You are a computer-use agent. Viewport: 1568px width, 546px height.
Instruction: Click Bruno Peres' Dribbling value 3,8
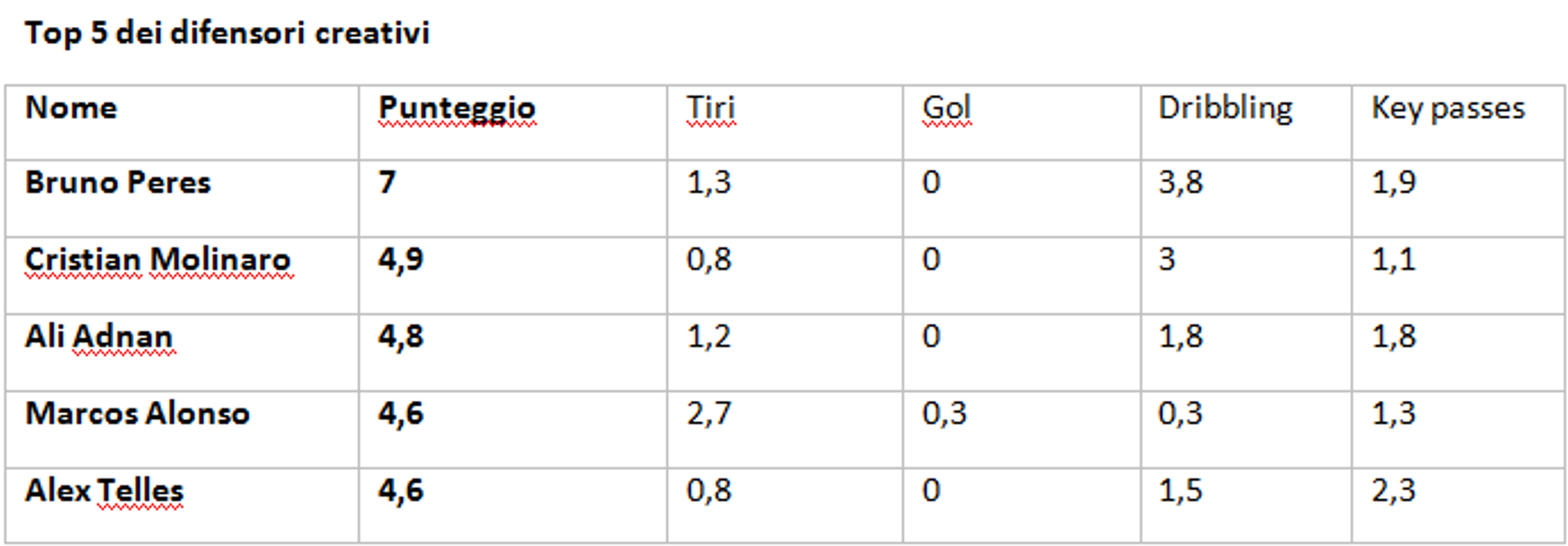(x=1180, y=182)
